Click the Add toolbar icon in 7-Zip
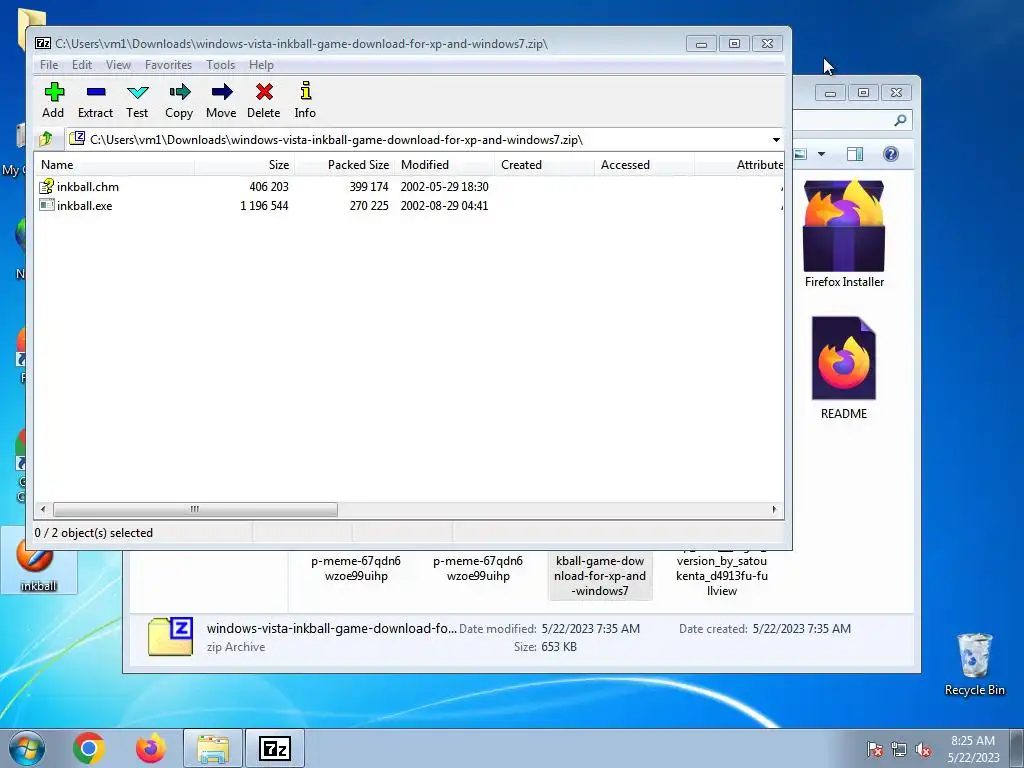This screenshot has height=768, width=1024. click(54, 99)
